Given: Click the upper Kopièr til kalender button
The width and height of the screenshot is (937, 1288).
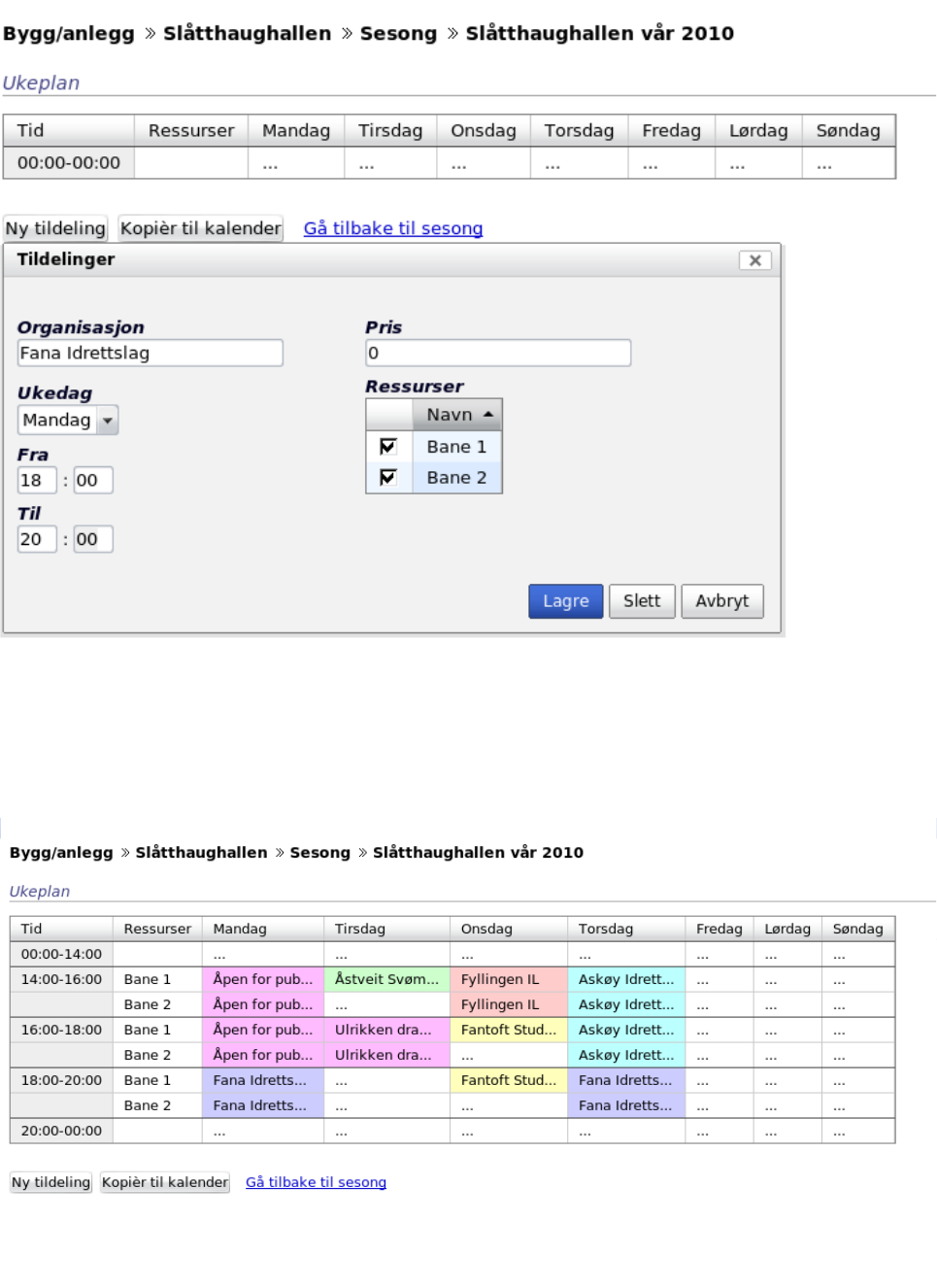Looking at the screenshot, I should coord(200,228).
